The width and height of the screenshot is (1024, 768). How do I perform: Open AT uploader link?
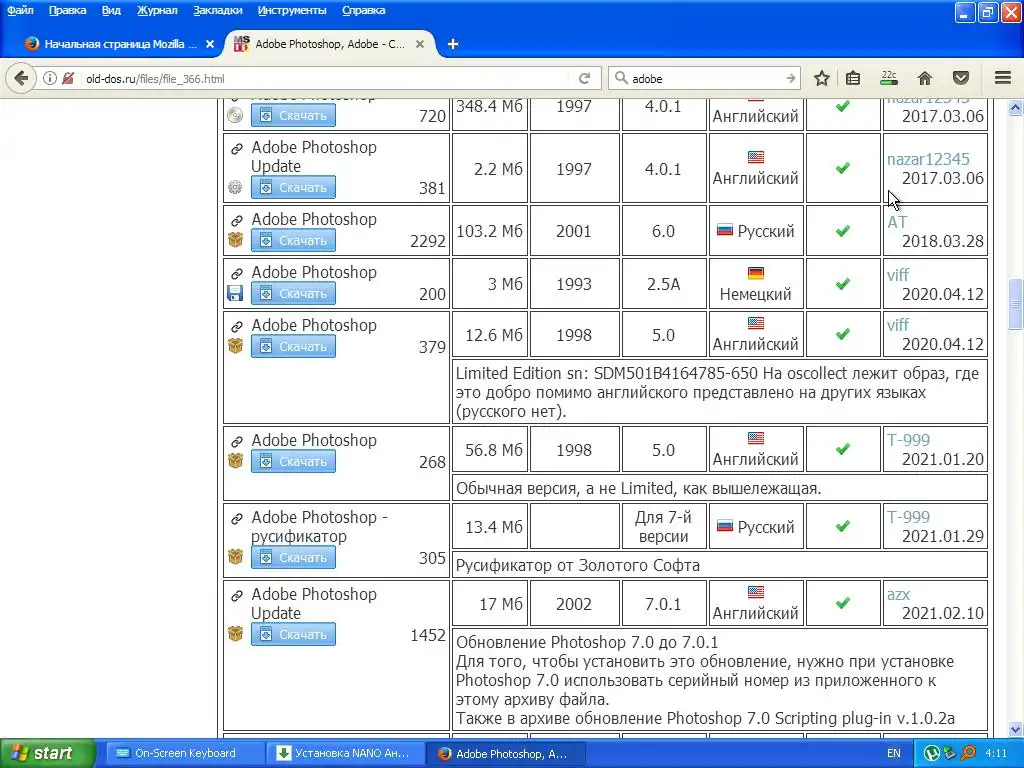click(897, 222)
